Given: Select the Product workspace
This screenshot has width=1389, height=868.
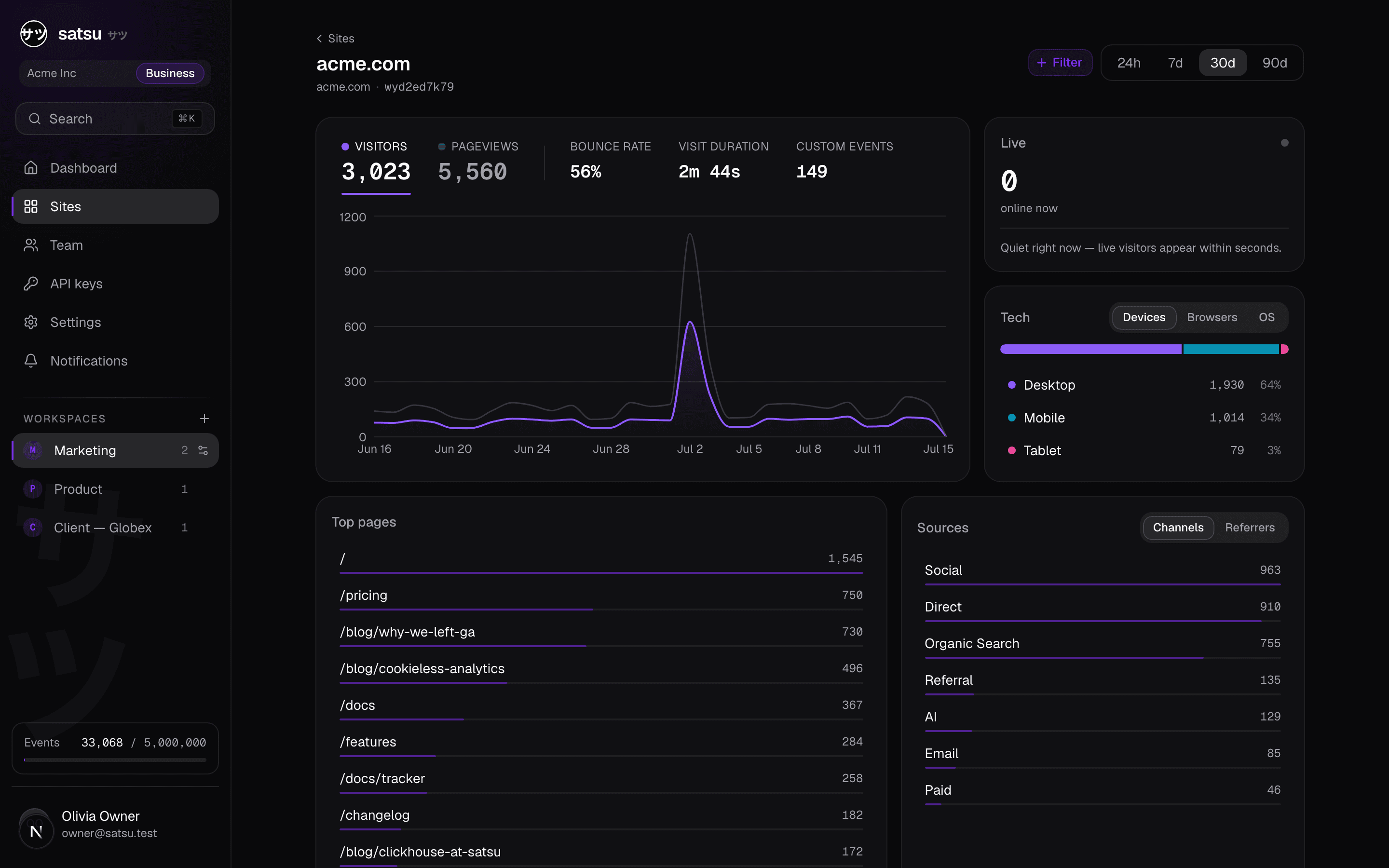Looking at the screenshot, I should pos(115,488).
